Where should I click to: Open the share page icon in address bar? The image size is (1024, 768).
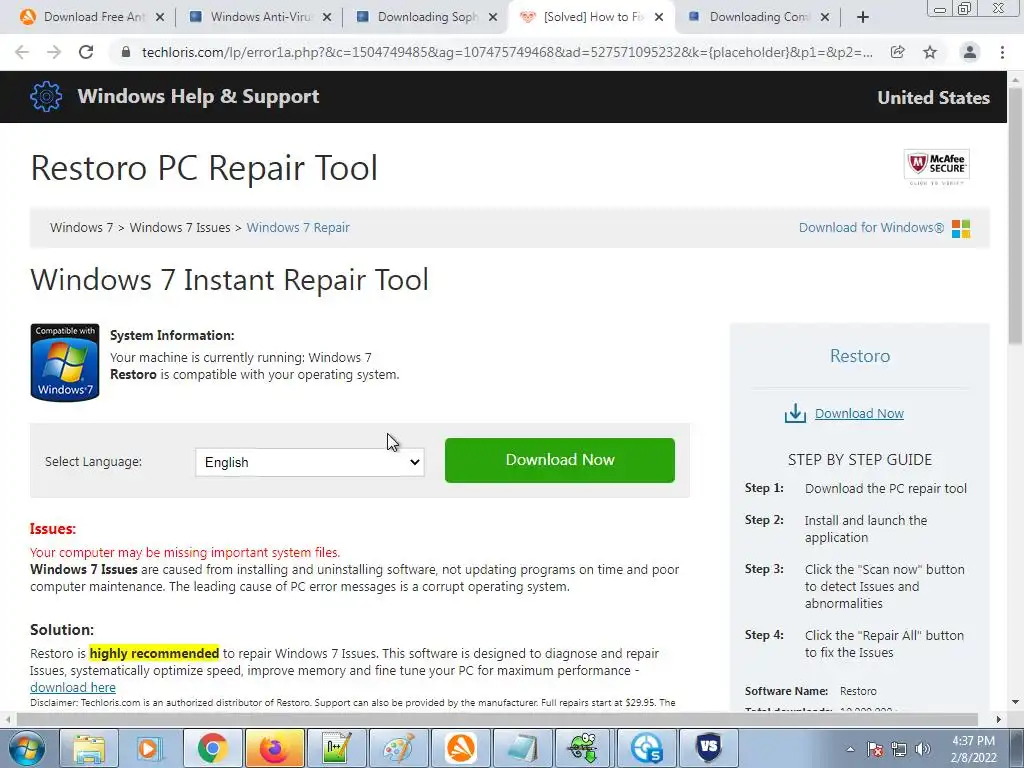898,52
